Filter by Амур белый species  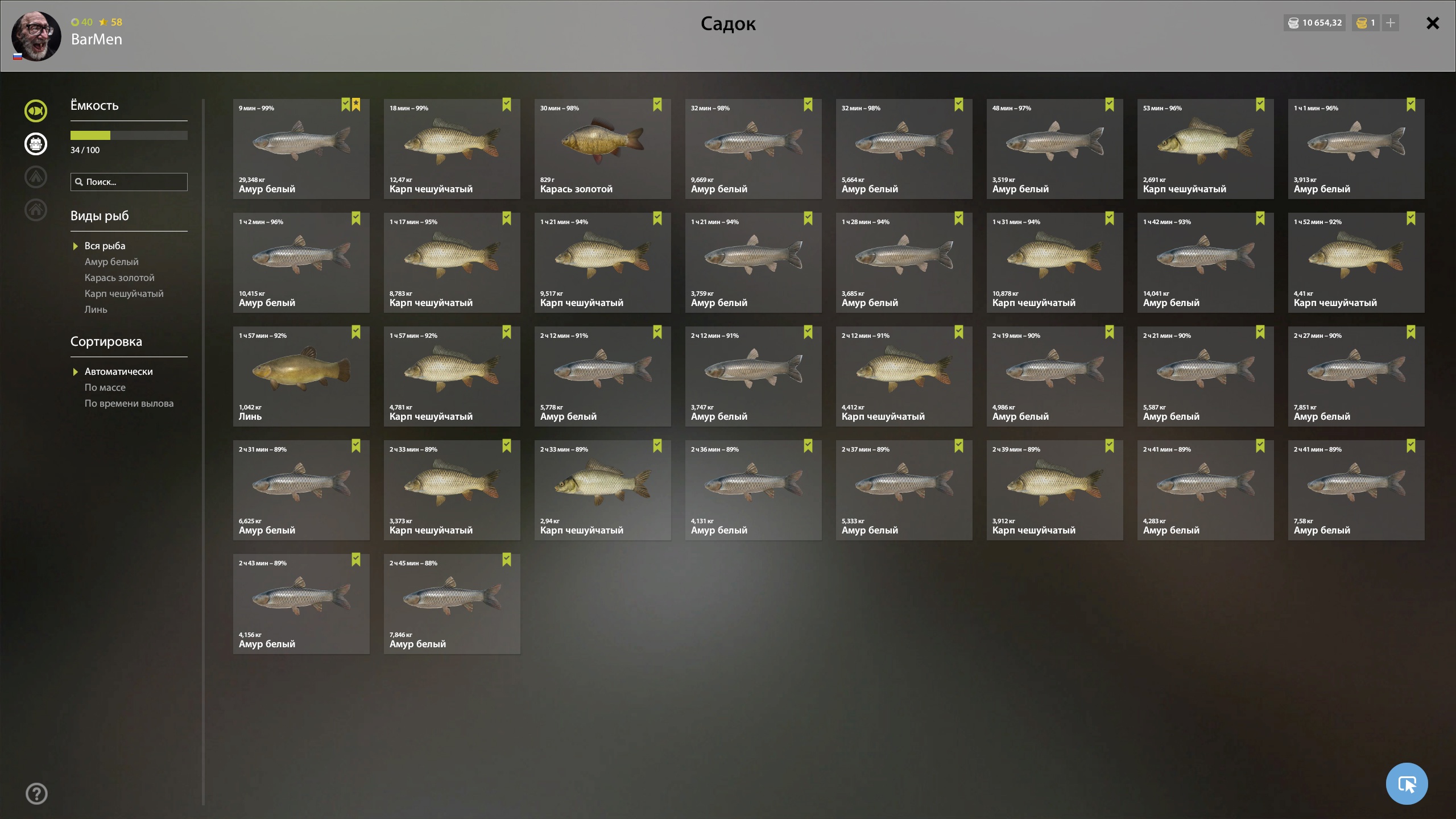pos(111,262)
